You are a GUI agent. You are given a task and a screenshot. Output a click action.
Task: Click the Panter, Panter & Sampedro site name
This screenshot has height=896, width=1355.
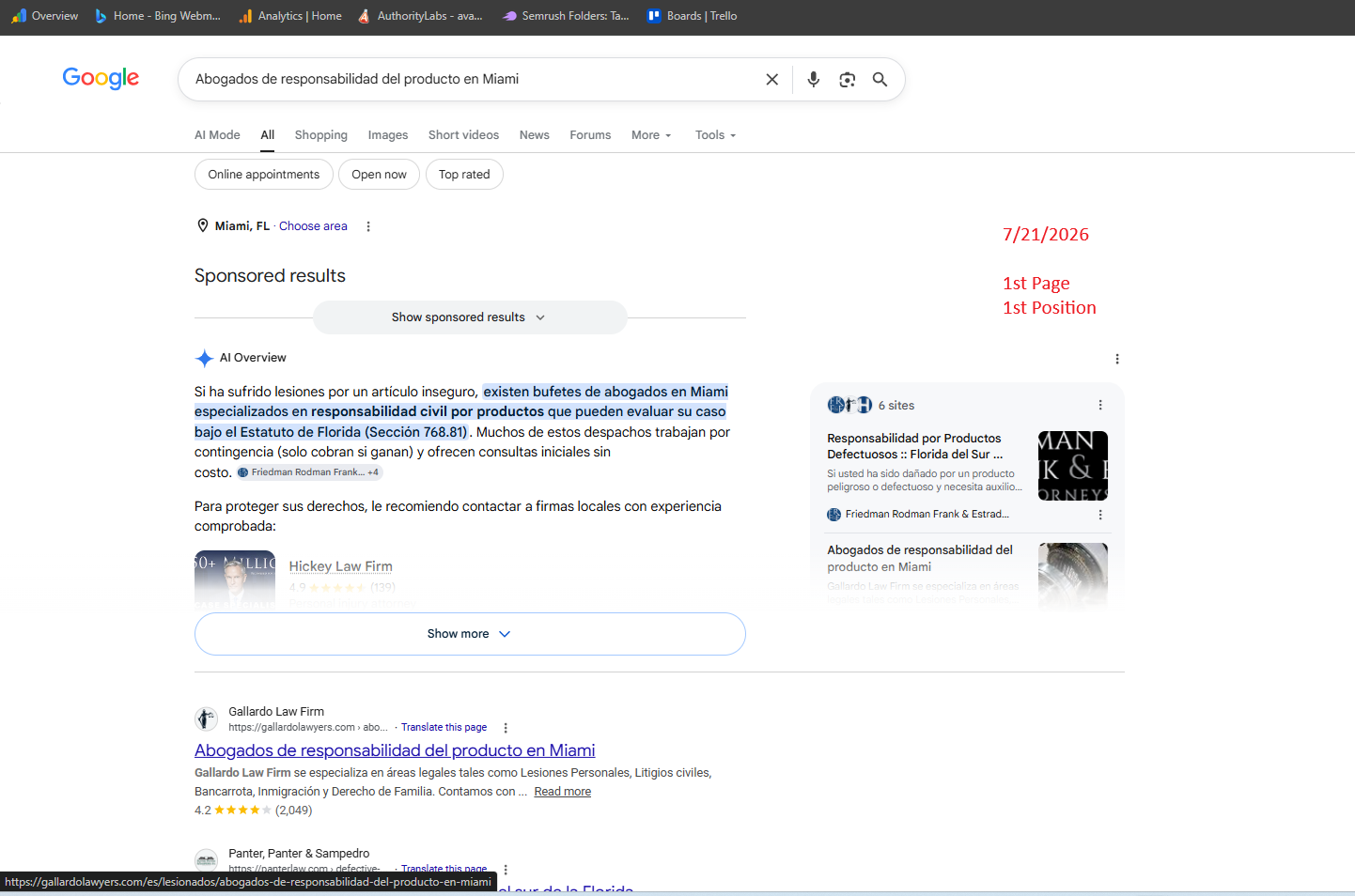[x=299, y=854]
